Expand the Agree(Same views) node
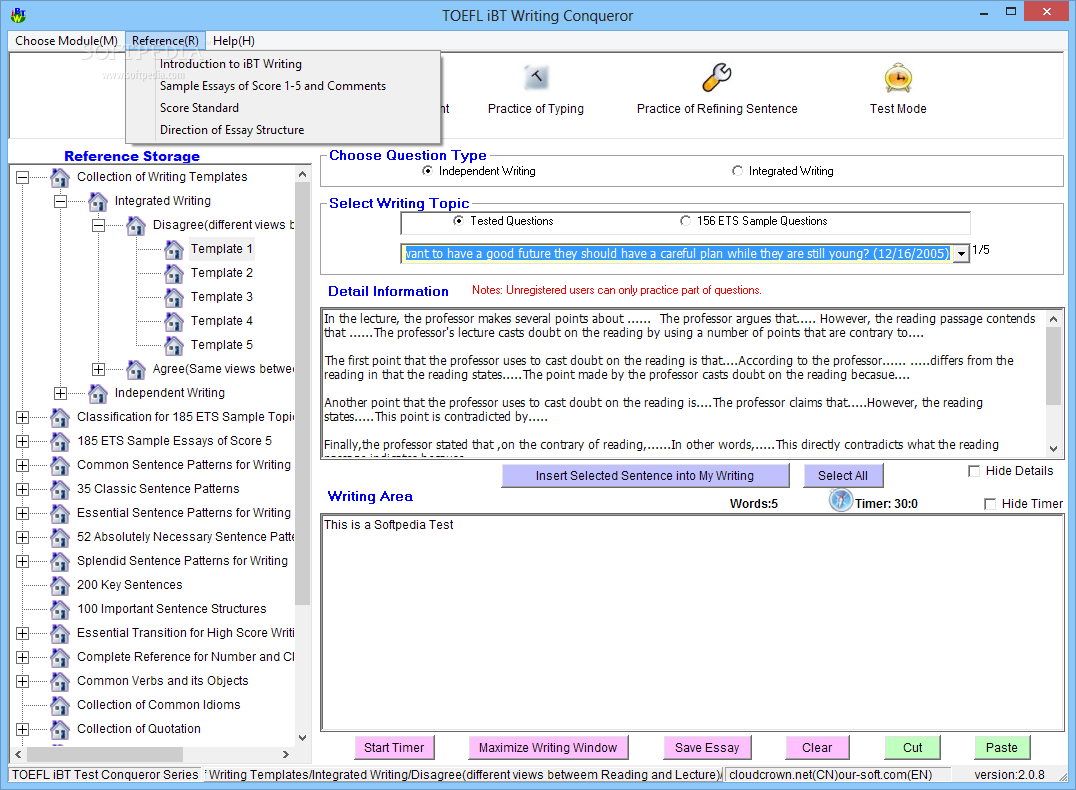Image resolution: width=1076 pixels, height=790 pixels. pyautogui.click(x=99, y=369)
